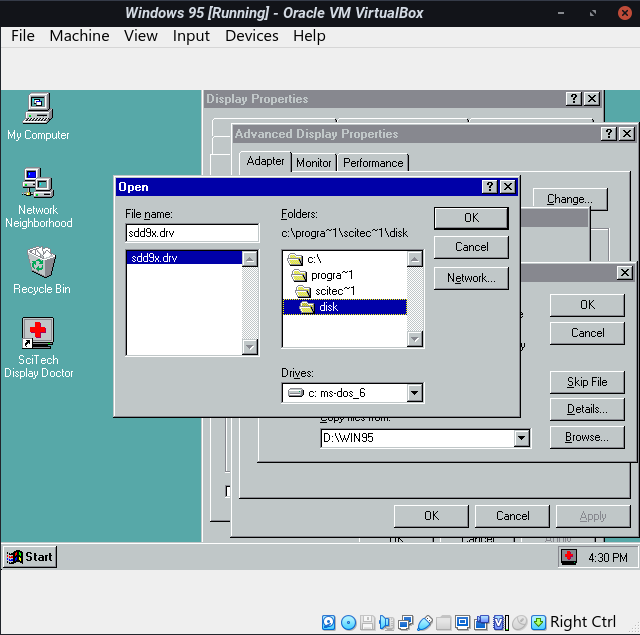The width and height of the screenshot is (640, 635).
Task: Click the red cross system tray icon
Action: point(569,557)
